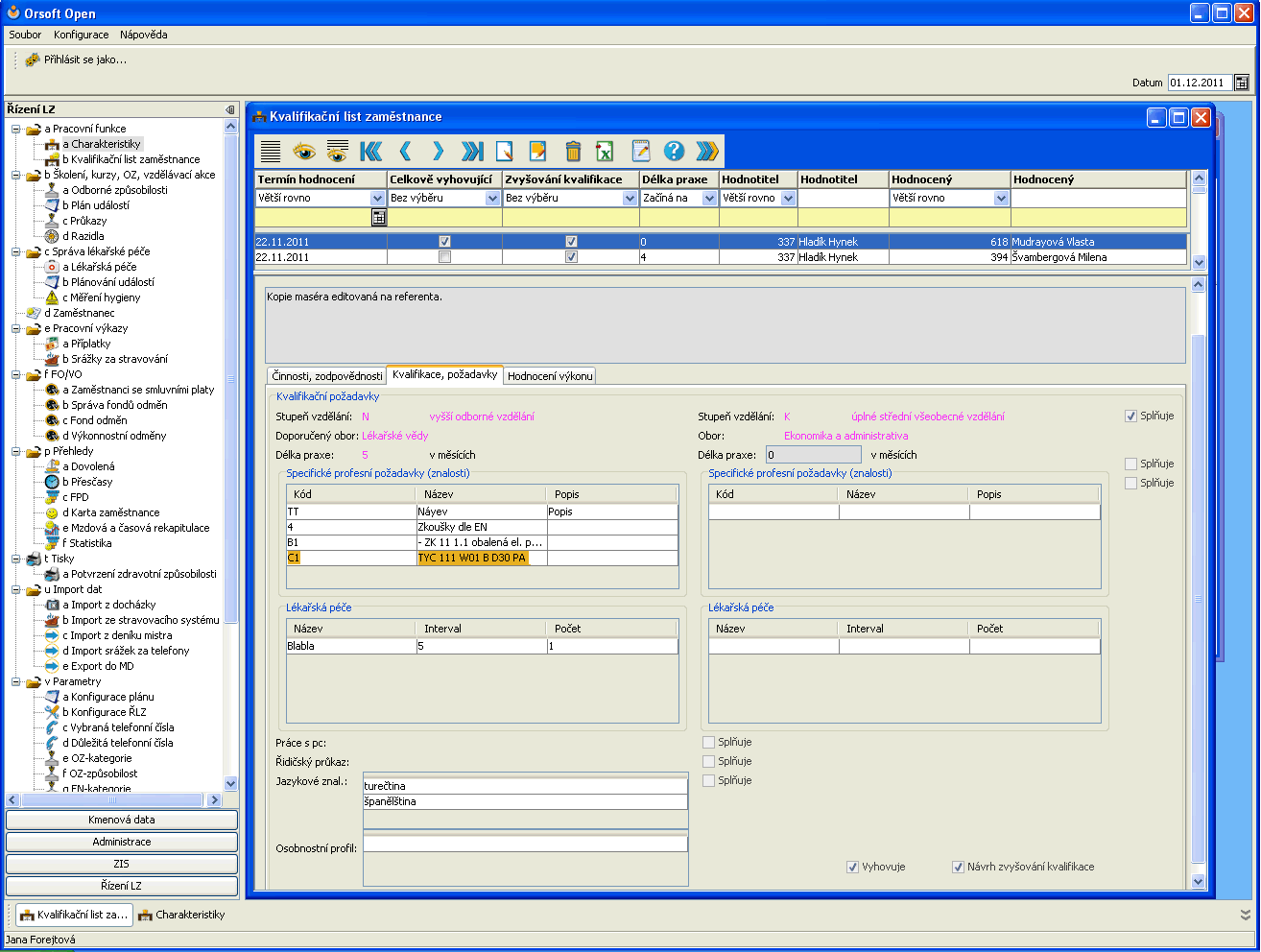Click the list view lines icon

[271, 151]
